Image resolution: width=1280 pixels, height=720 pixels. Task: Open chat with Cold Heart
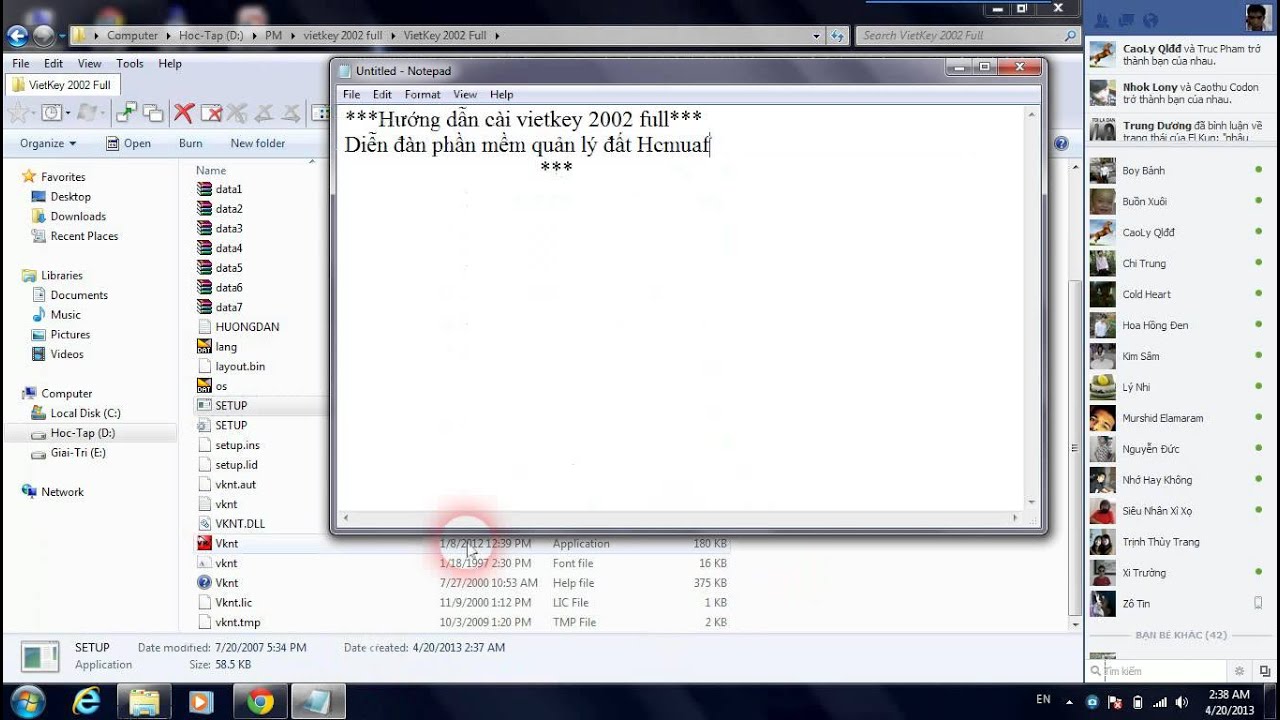pos(1177,294)
